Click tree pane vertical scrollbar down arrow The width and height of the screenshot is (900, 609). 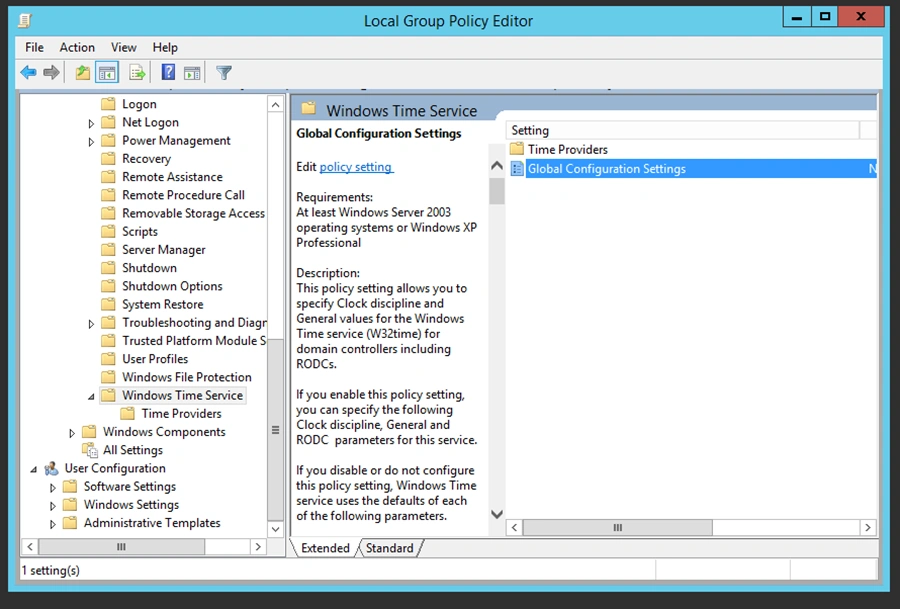point(276,529)
